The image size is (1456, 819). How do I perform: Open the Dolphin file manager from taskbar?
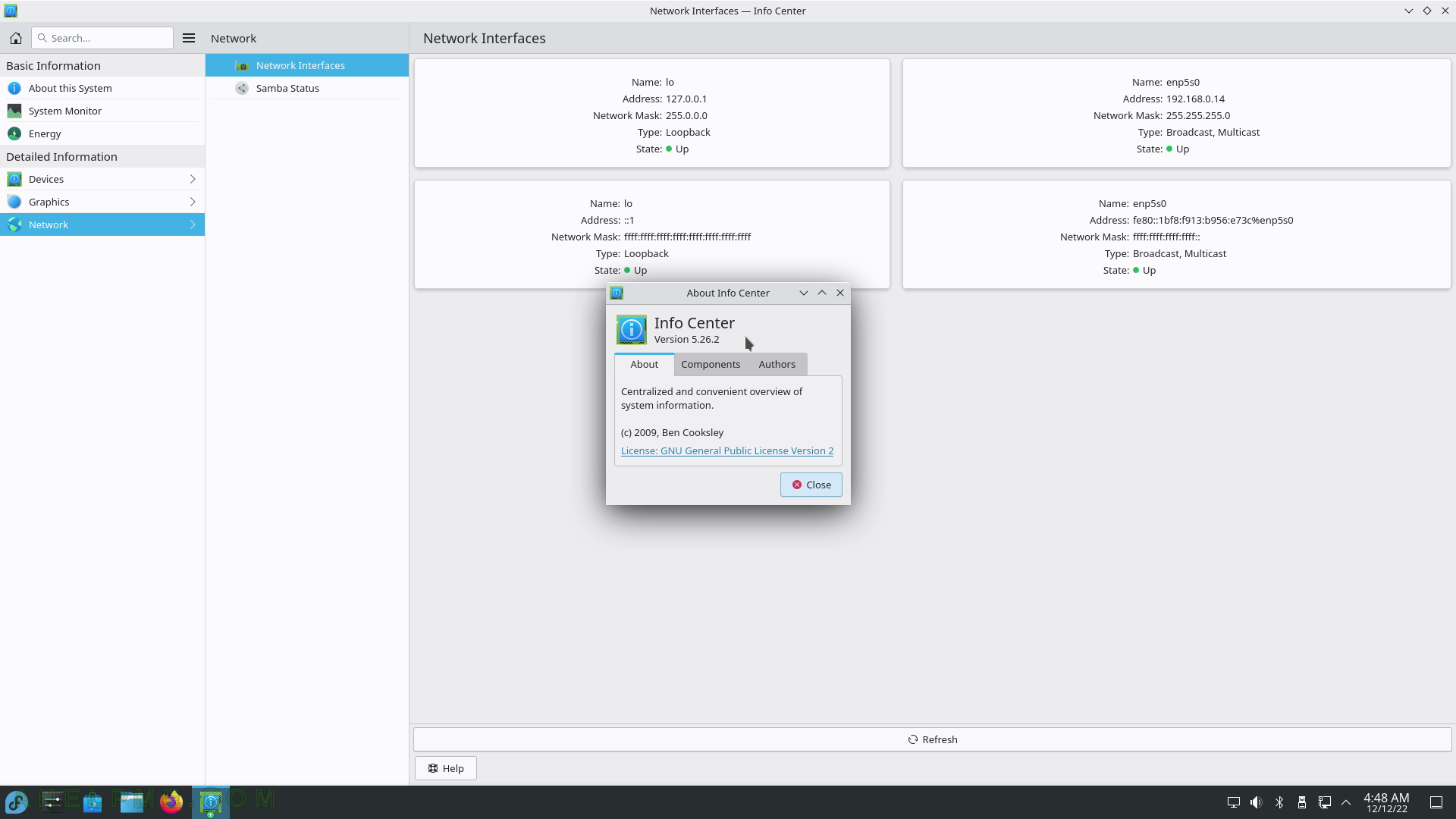coord(132,802)
